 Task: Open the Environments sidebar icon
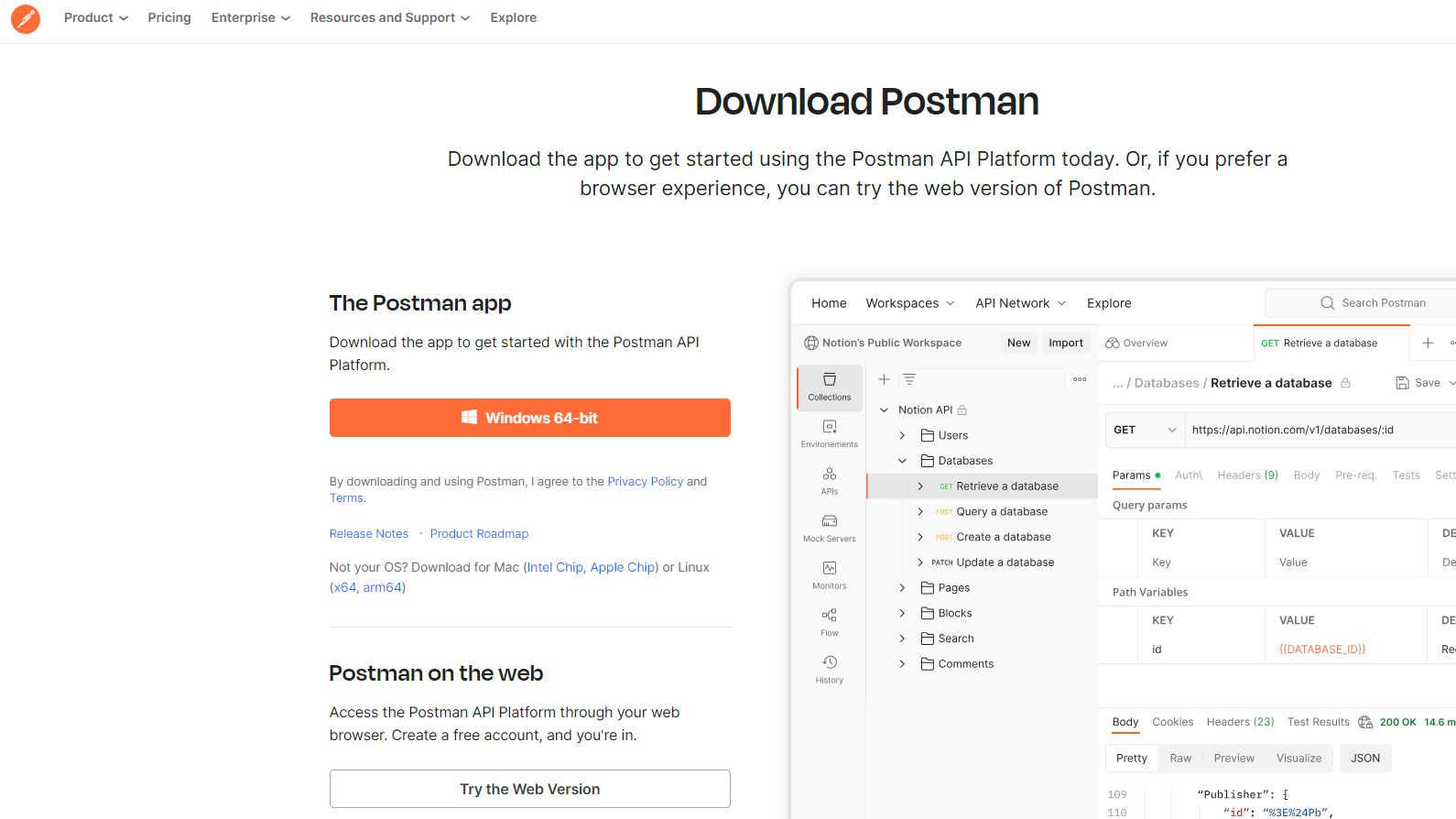(x=830, y=433)
